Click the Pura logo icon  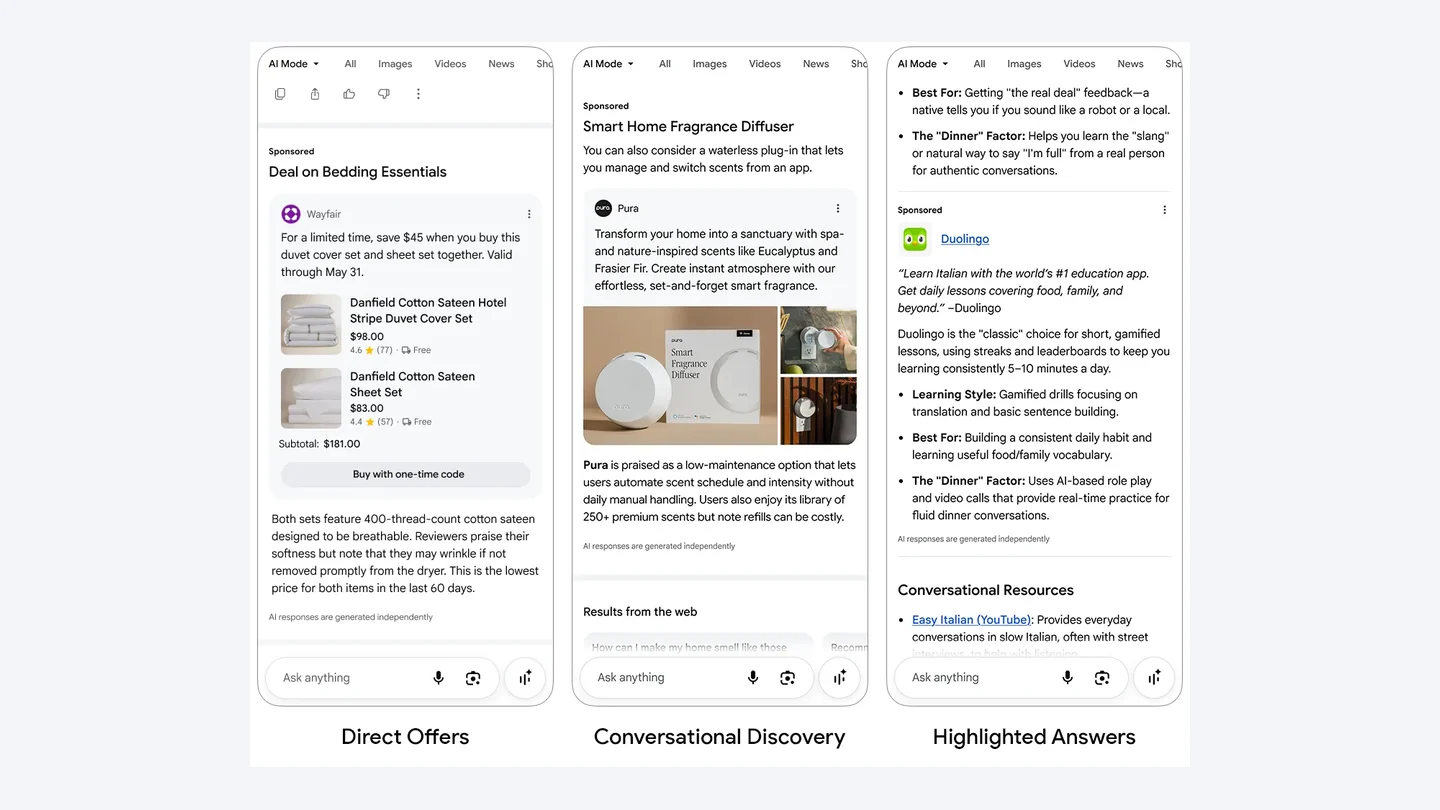click(x=603, y=208)
